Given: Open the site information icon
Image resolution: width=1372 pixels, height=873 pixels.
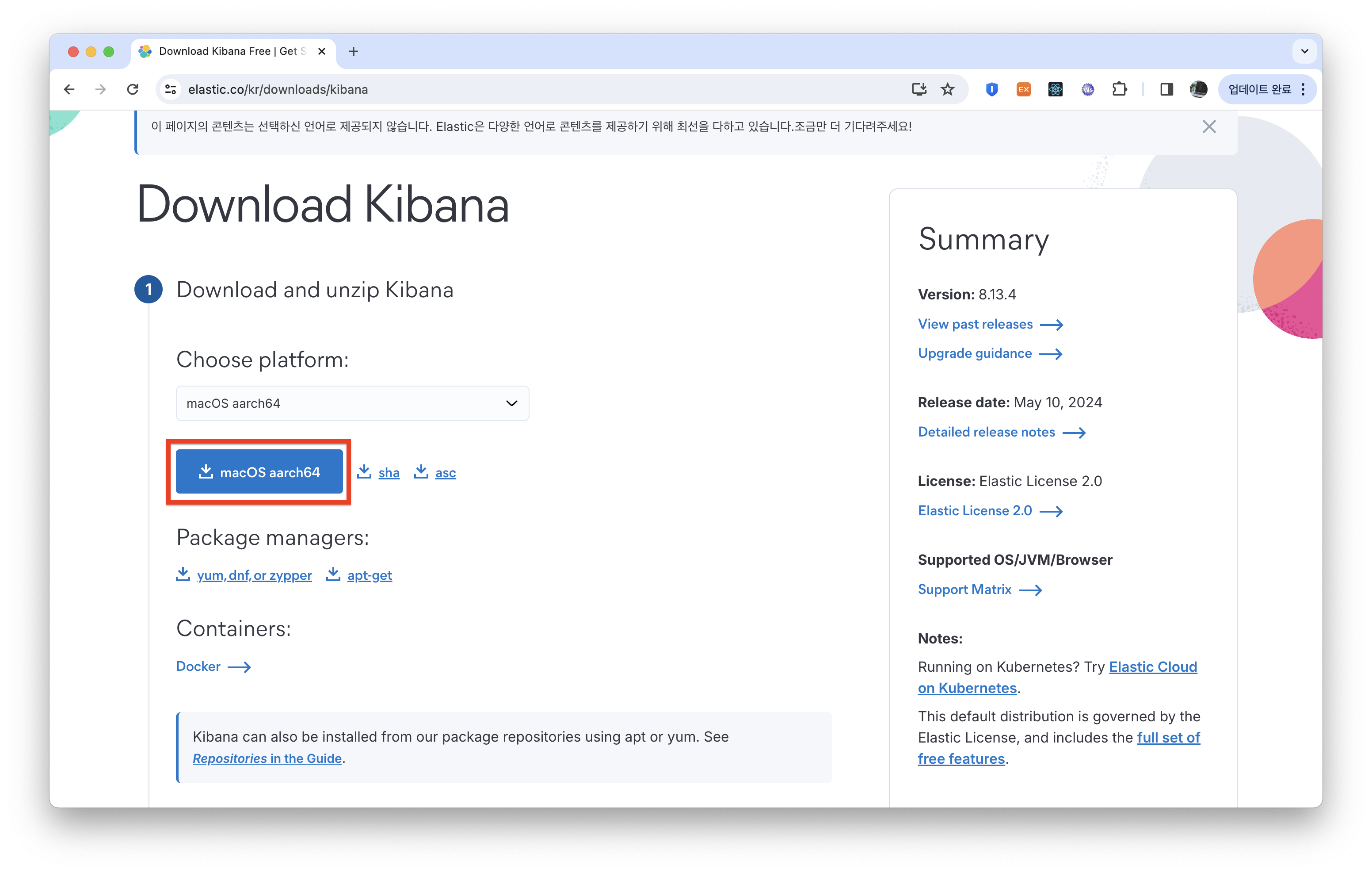Looking at the screenshot, I should [x=170, y=89].
